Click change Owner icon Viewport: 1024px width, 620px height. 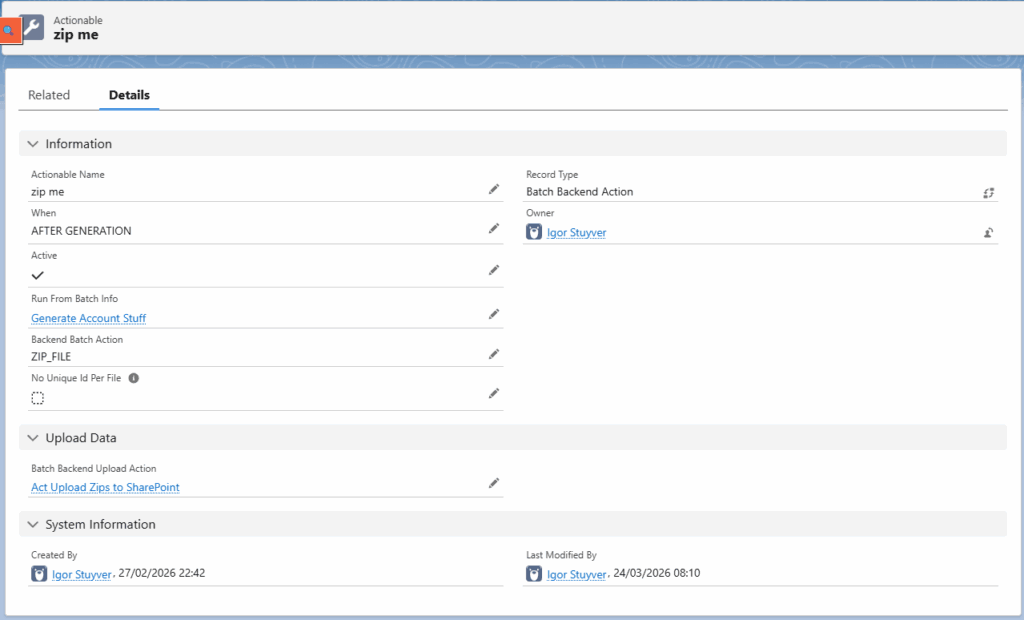pyautogui.click(x=988, y=233)
